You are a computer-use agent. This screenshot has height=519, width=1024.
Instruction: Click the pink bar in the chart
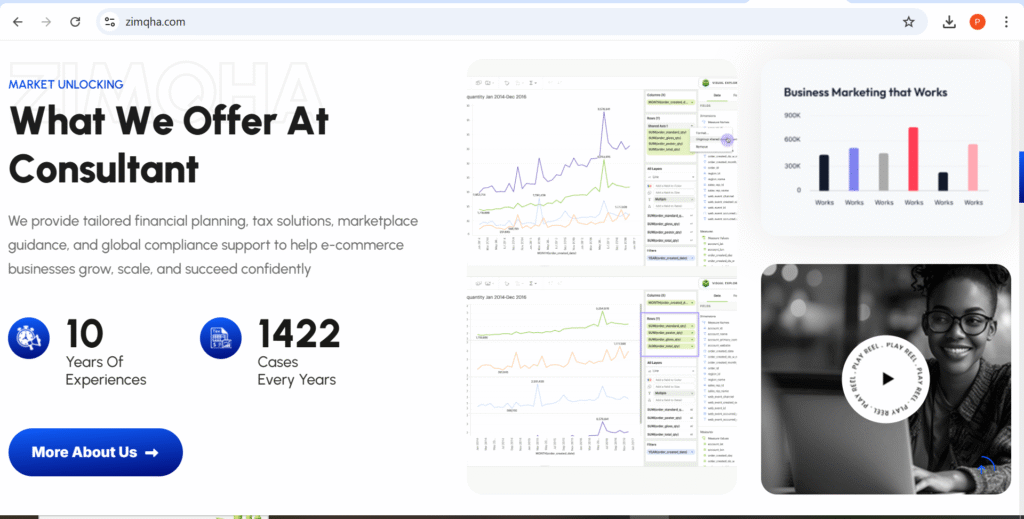(x=972, y=167)
